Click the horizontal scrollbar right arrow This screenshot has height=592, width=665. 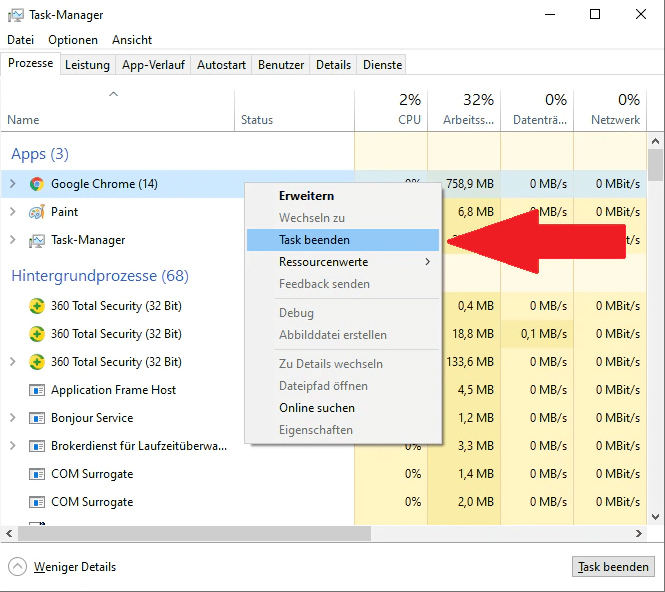[639, 533]
